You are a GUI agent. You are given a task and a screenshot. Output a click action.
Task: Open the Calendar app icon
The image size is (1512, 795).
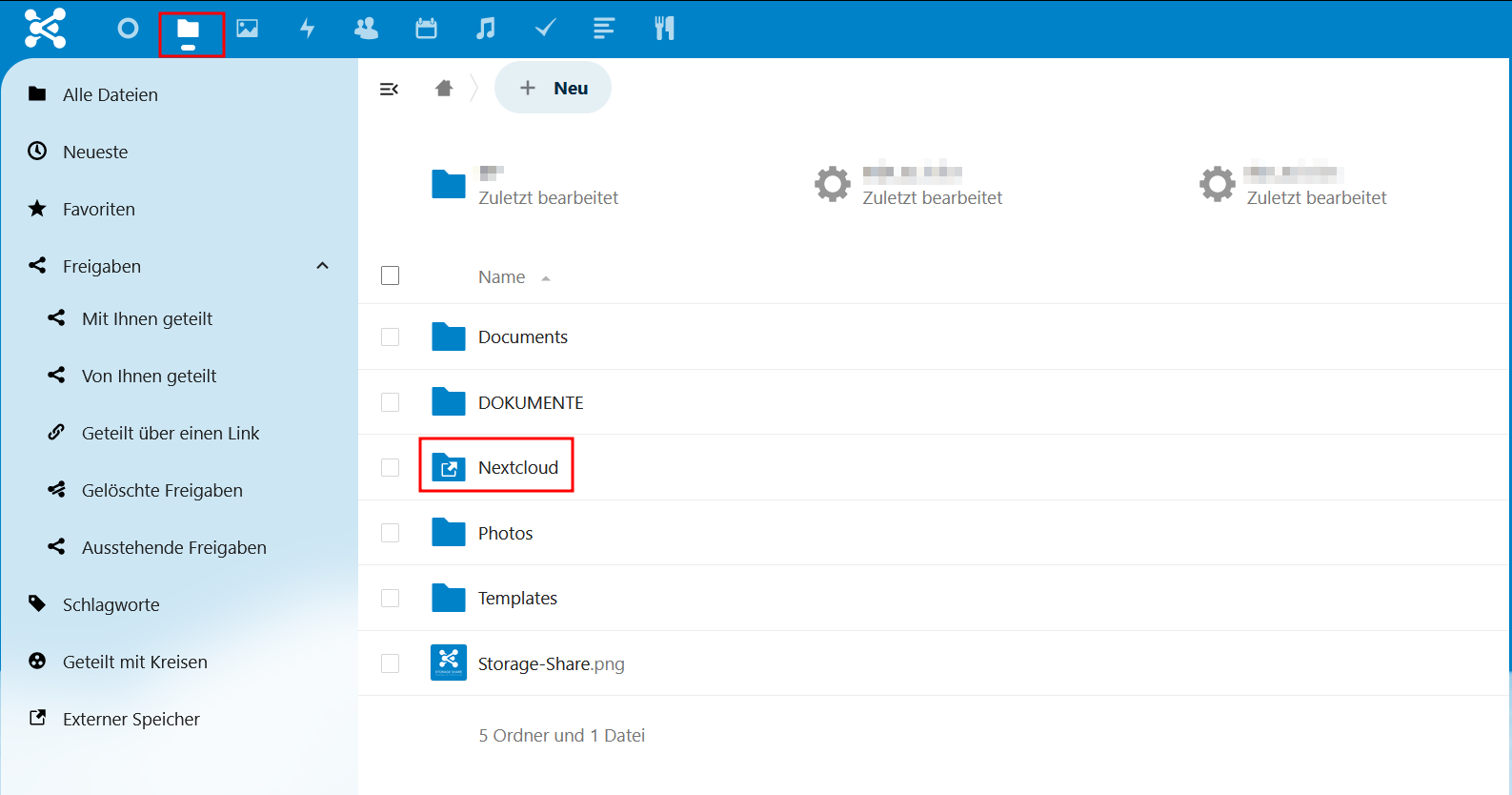coord(426,29)
